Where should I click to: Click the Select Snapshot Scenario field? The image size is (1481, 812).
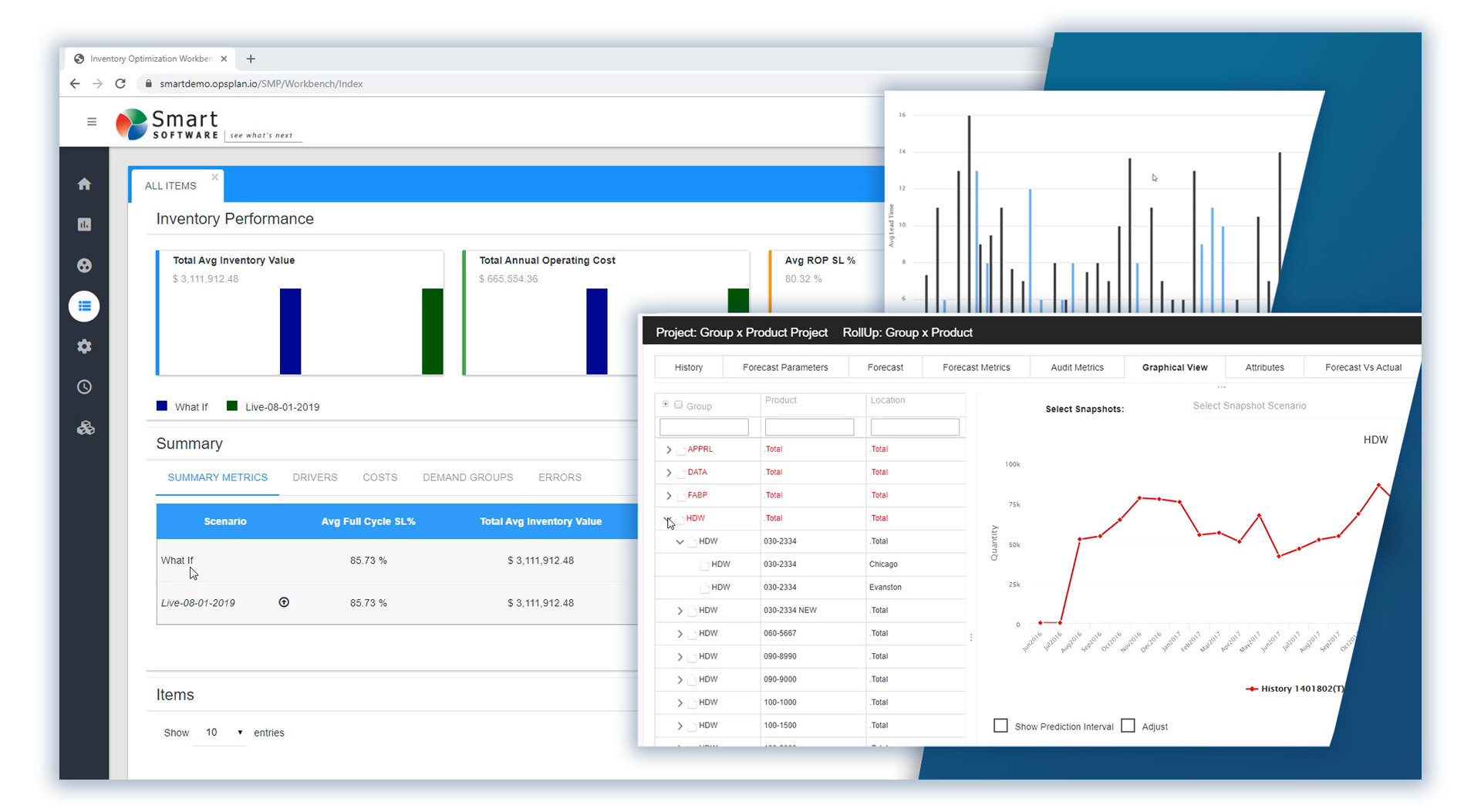pos(1249,406)
